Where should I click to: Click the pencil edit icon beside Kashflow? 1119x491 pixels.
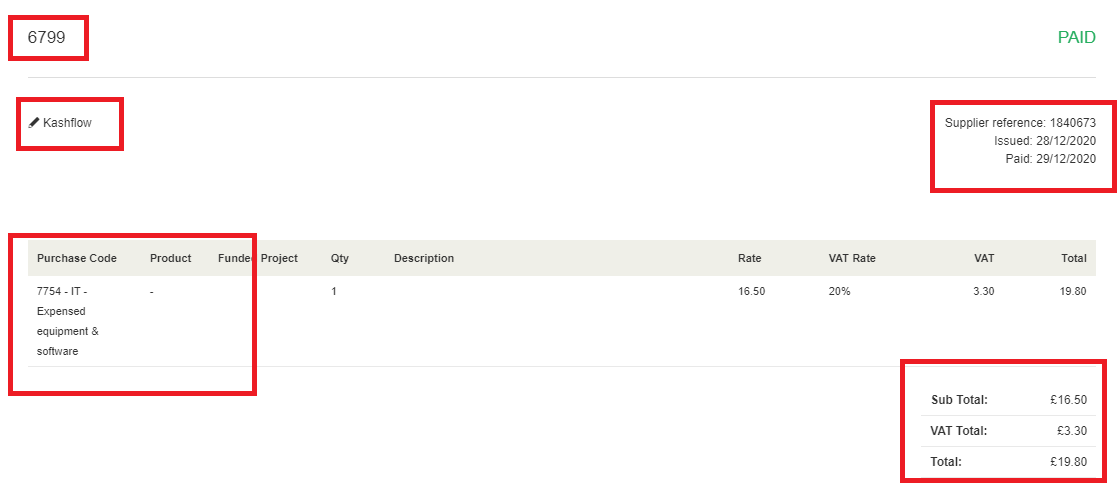click(x=34, y=123)
